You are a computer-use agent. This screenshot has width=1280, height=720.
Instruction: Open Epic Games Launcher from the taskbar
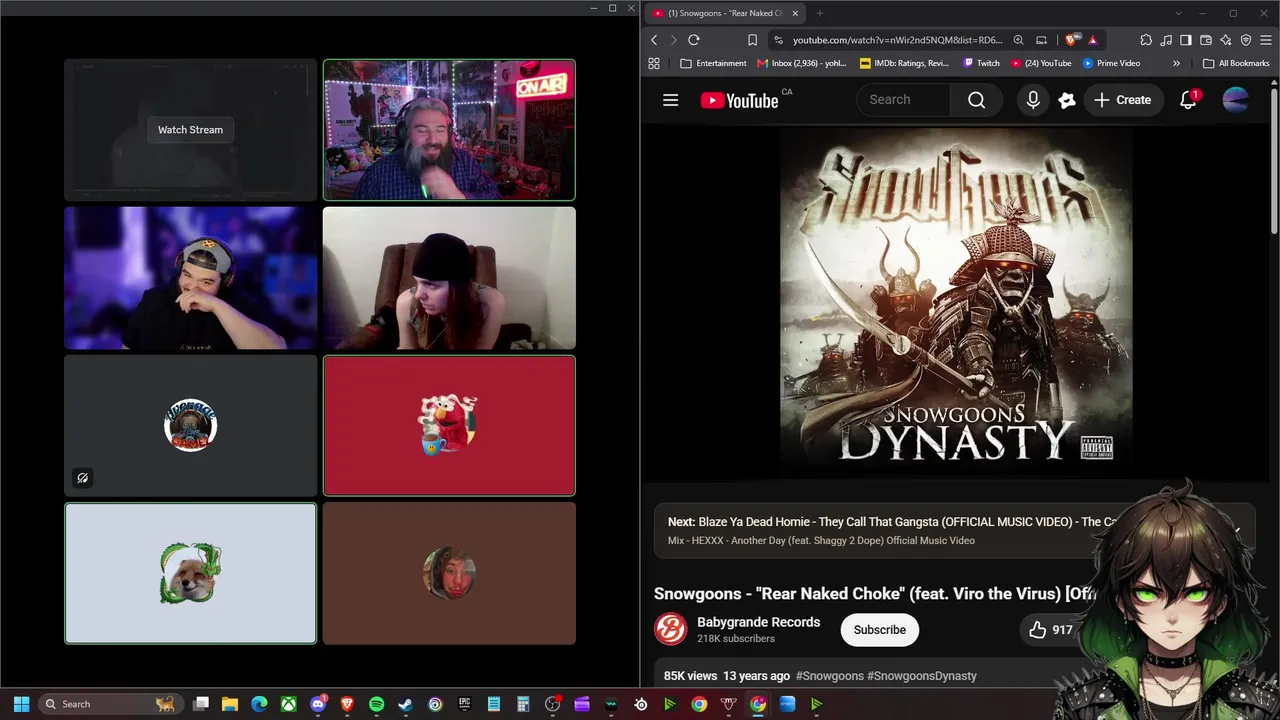pyautogui.click(x=464, y=704)
